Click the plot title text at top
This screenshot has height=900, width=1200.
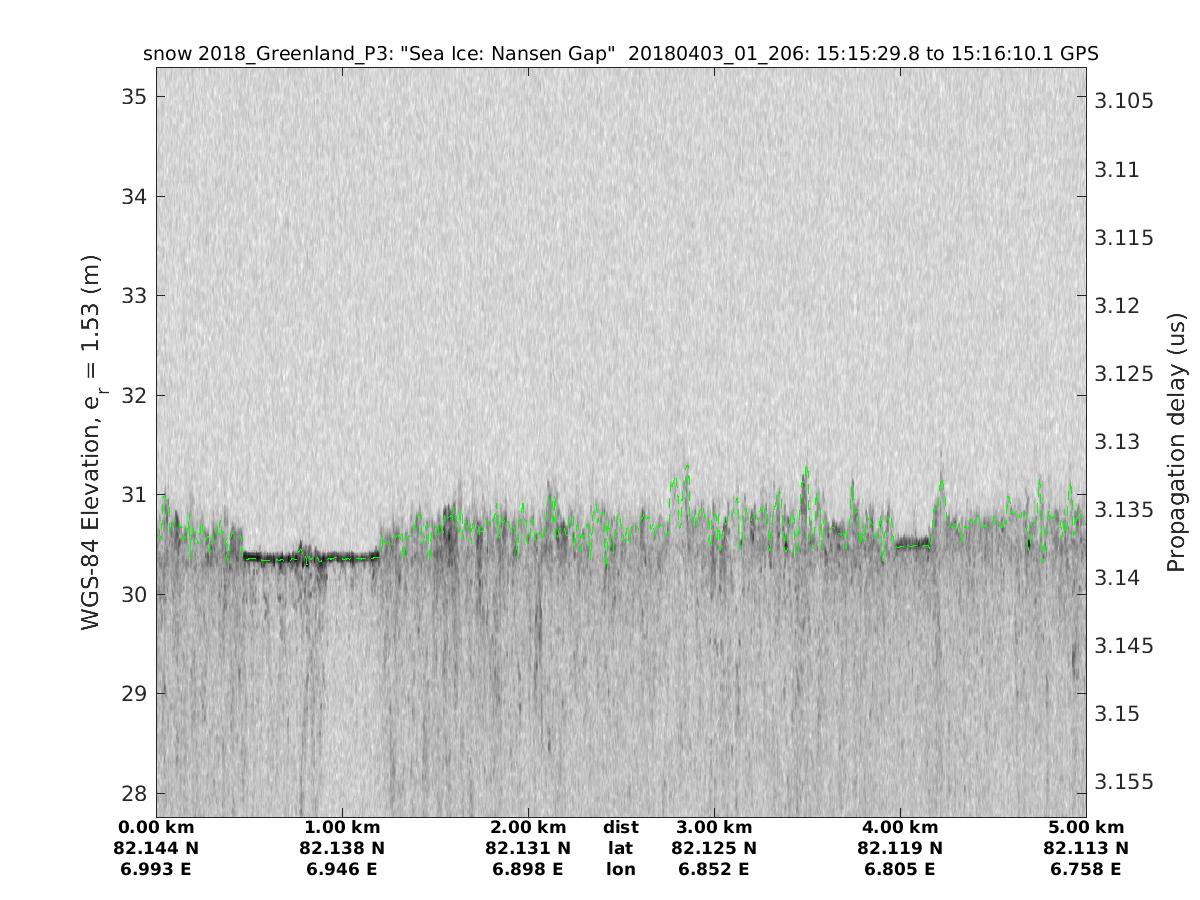pyautogui.click(x=621, y=53)
